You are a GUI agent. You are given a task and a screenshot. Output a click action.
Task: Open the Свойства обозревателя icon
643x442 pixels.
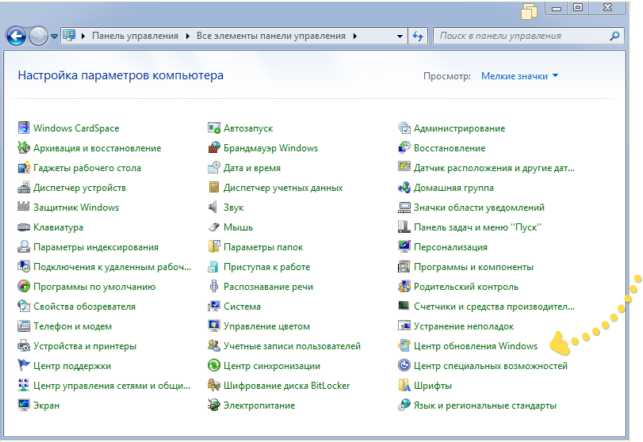point(23,306)
